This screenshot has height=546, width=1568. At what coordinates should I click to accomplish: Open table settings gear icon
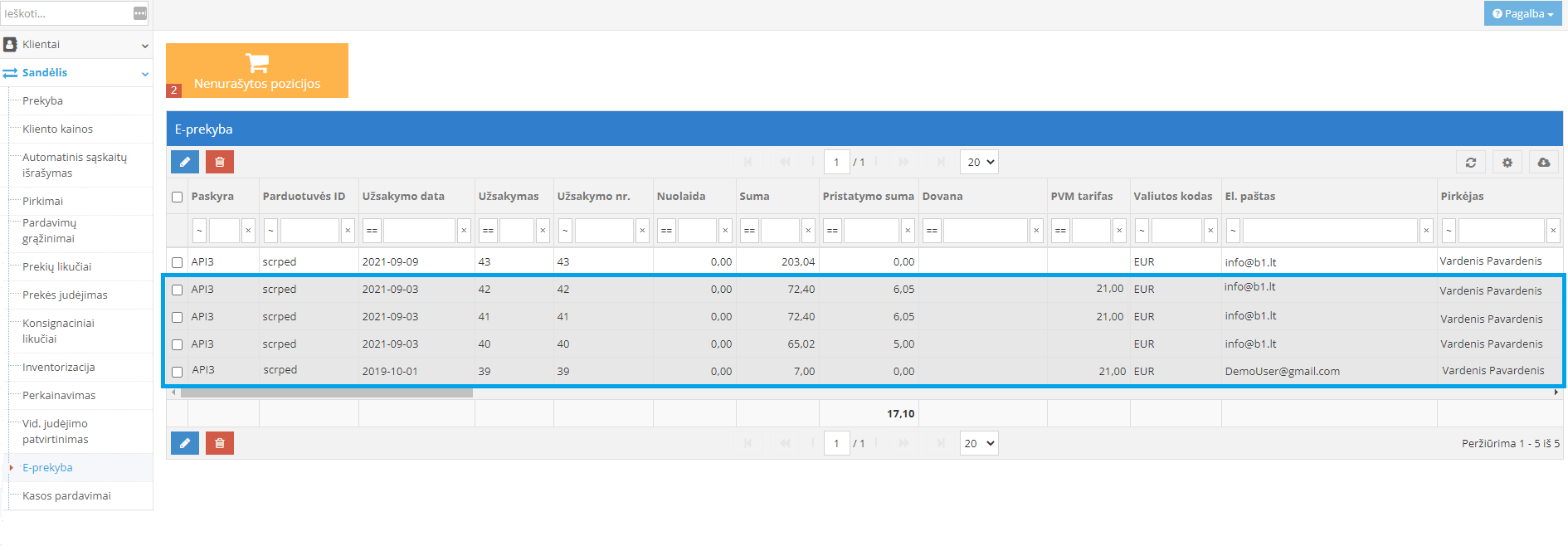coord(1507,163)
